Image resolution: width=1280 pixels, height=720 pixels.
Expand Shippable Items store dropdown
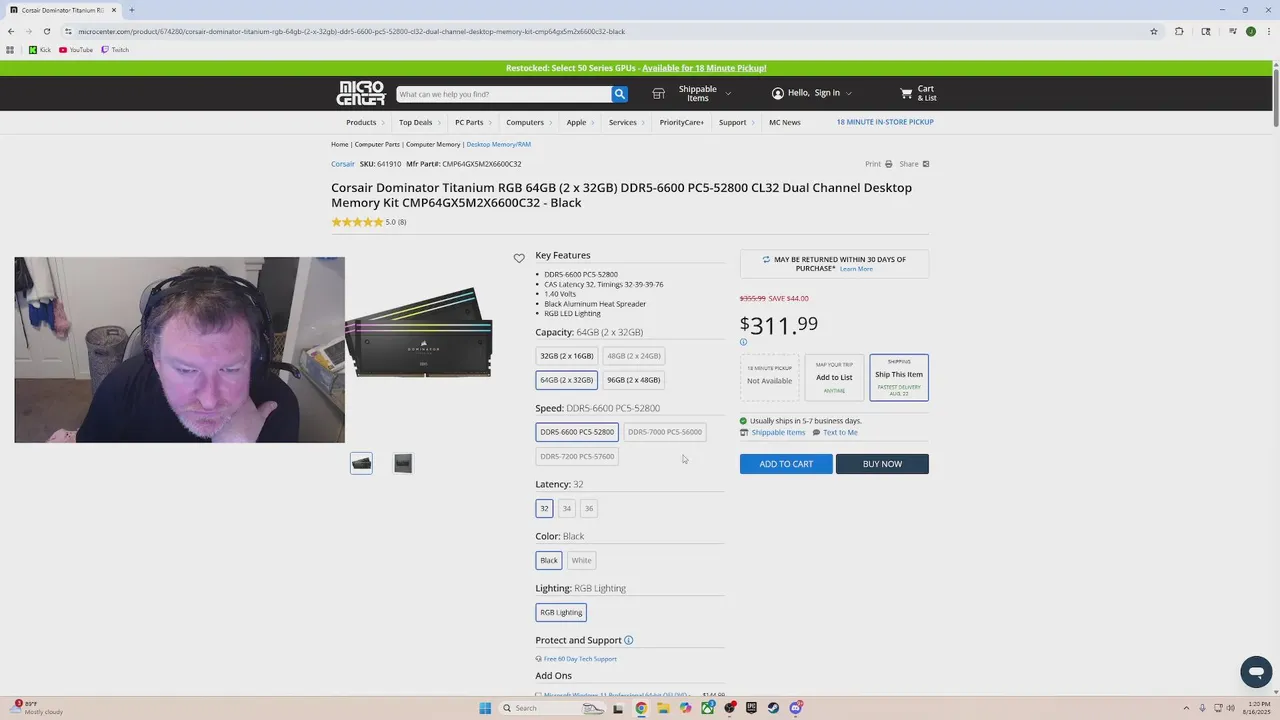(x=728, y=94)
